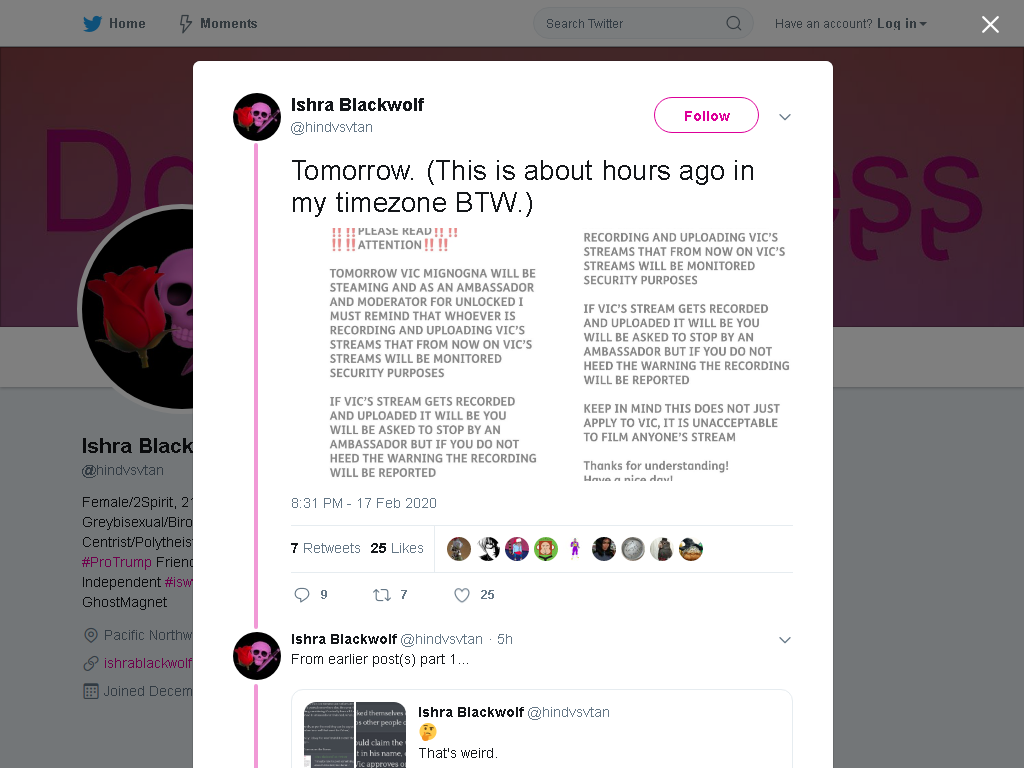Screen dimensions: 1024x768
Task: Open the Log in dropdown
Action: (x=901, y=24)
